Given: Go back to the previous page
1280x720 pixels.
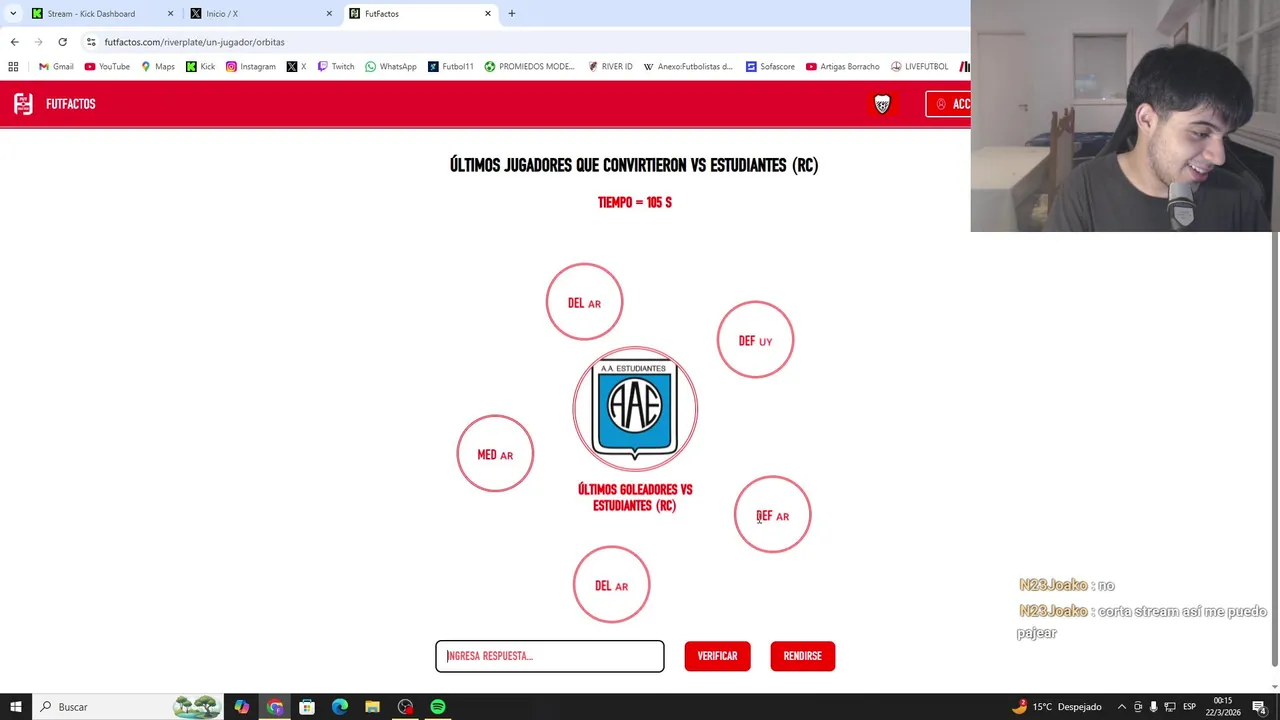Looking at the screenshot, I should click(x=14, y=42).
